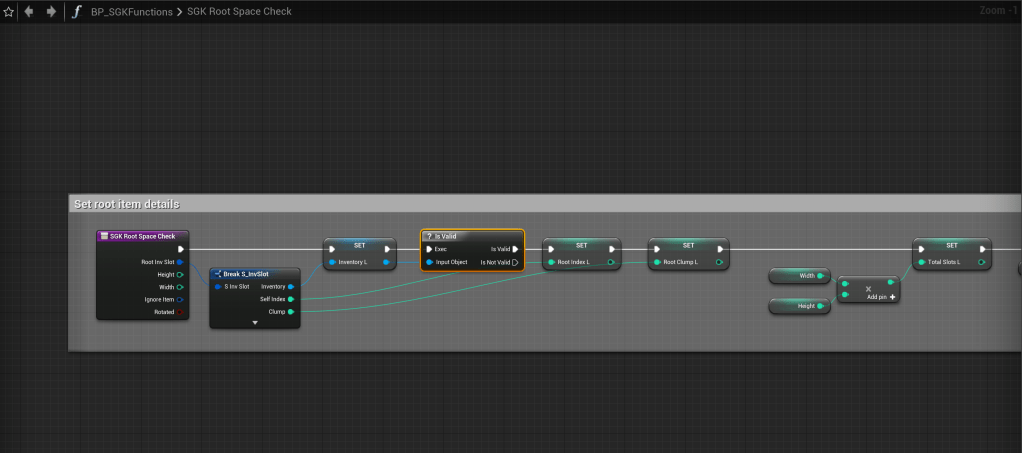Go forward with the right arrow
This screenshot has width=1022, height=453.
[x=51, y=12]
